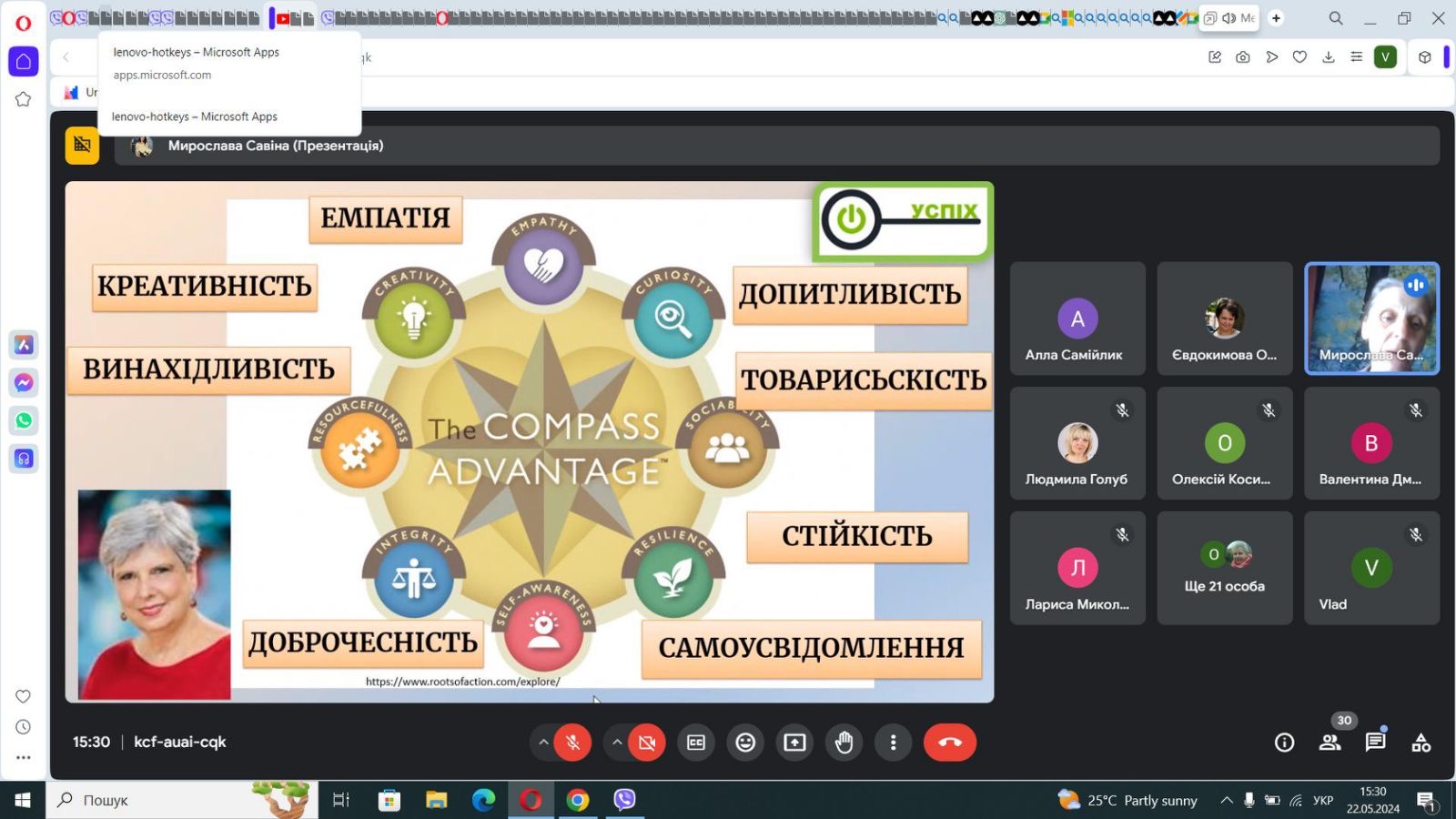Switch keyboard language УКР in taskbar
The image size is (1456, 819).
click(1323, 800)
